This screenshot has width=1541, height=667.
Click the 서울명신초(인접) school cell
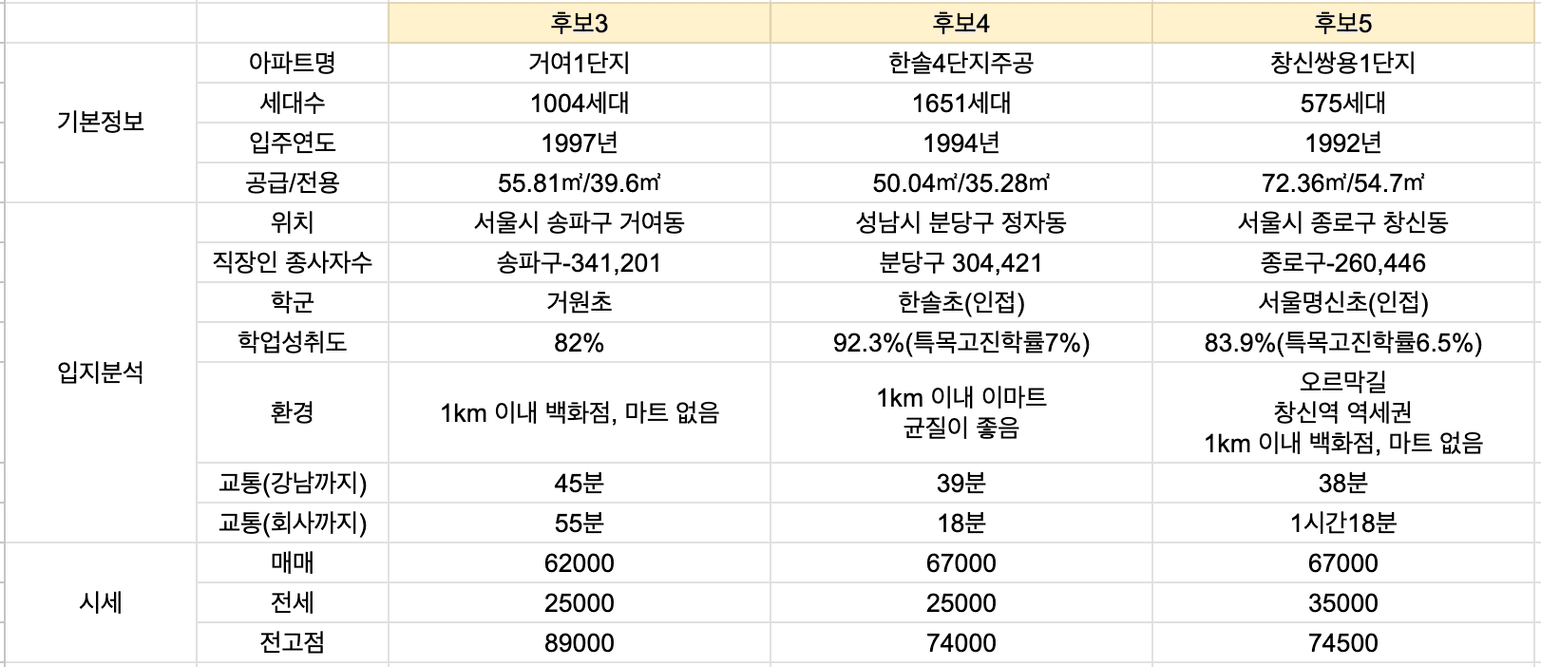tap(1343, 303)
